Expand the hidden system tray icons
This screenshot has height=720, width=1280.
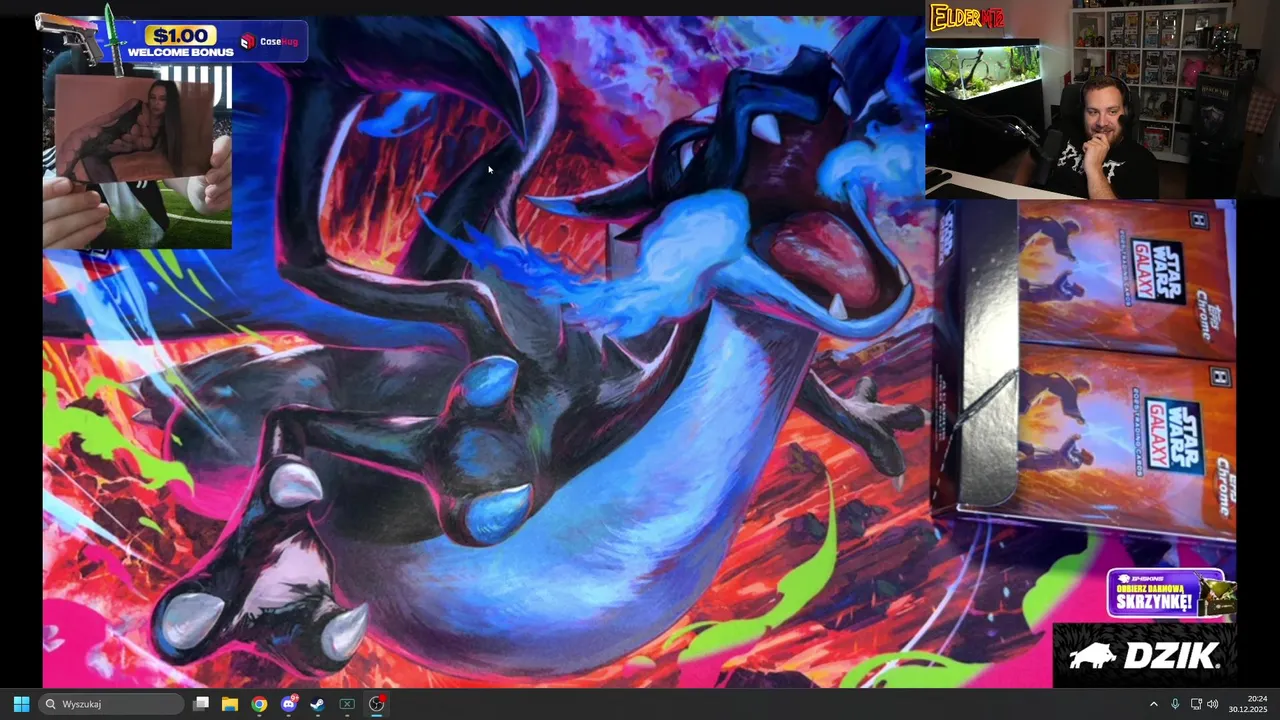pyautogui.click(x=1153, y=704)
